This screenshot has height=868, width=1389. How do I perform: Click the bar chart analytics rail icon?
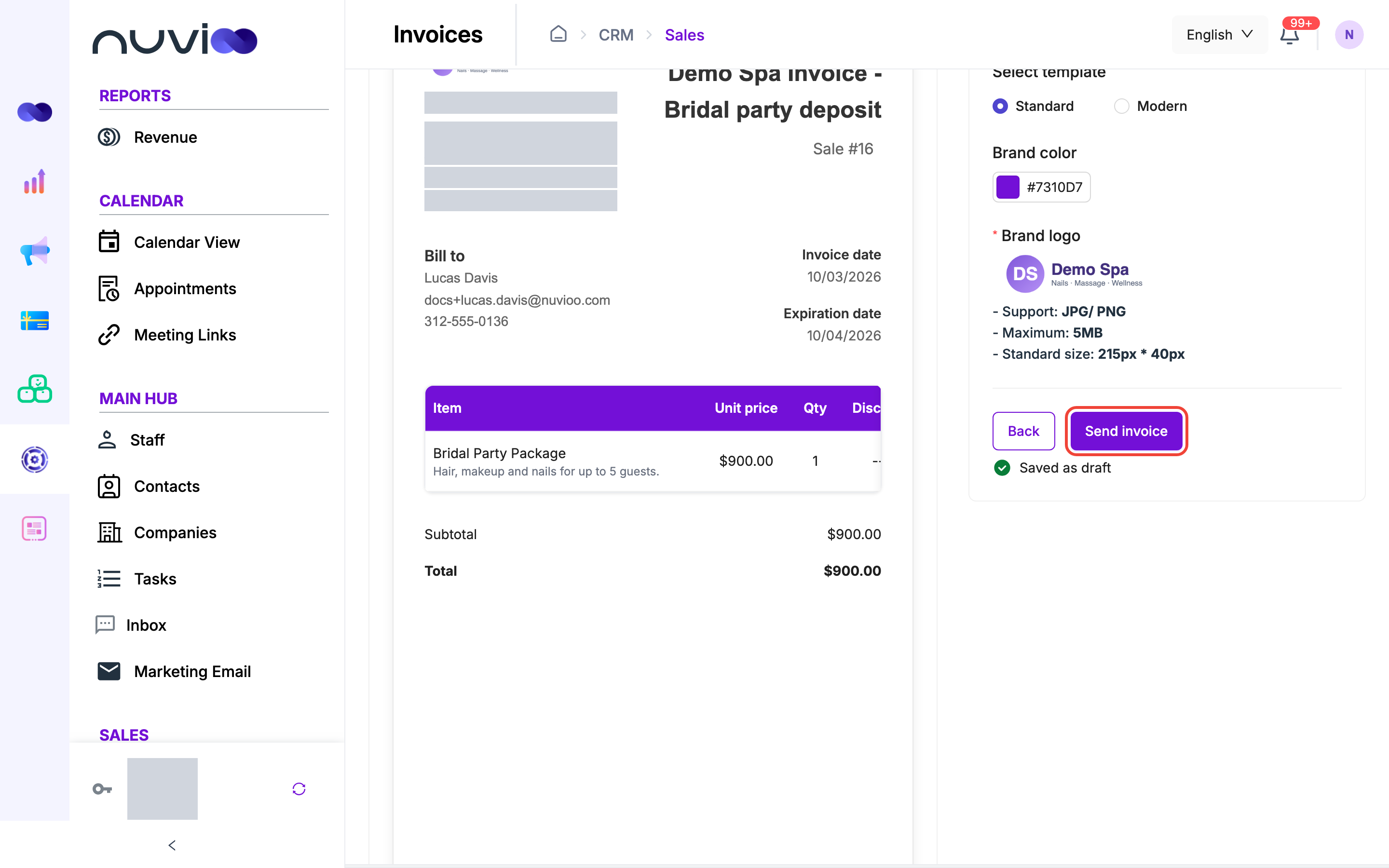pyautogui.click(x=34, y=181)
